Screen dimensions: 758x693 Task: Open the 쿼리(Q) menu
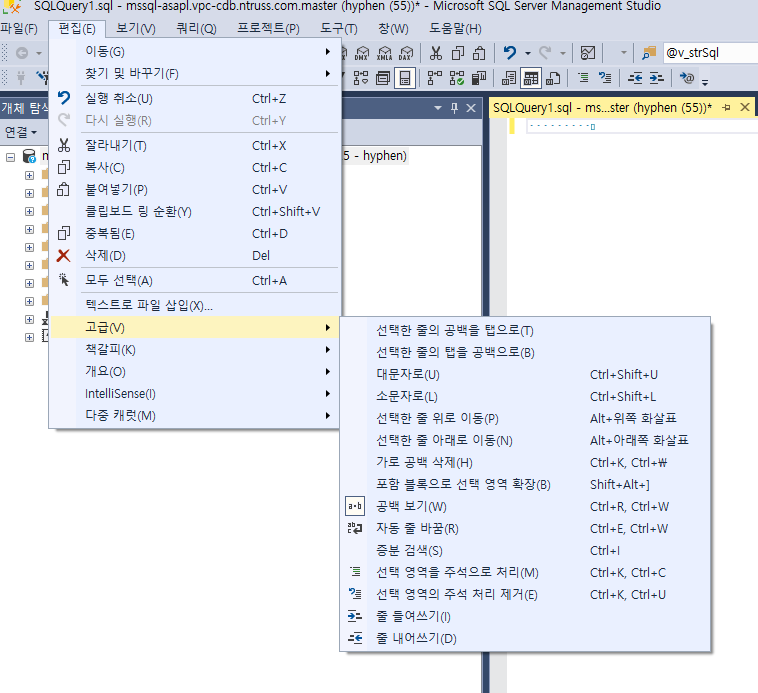[x=196, y=29]
